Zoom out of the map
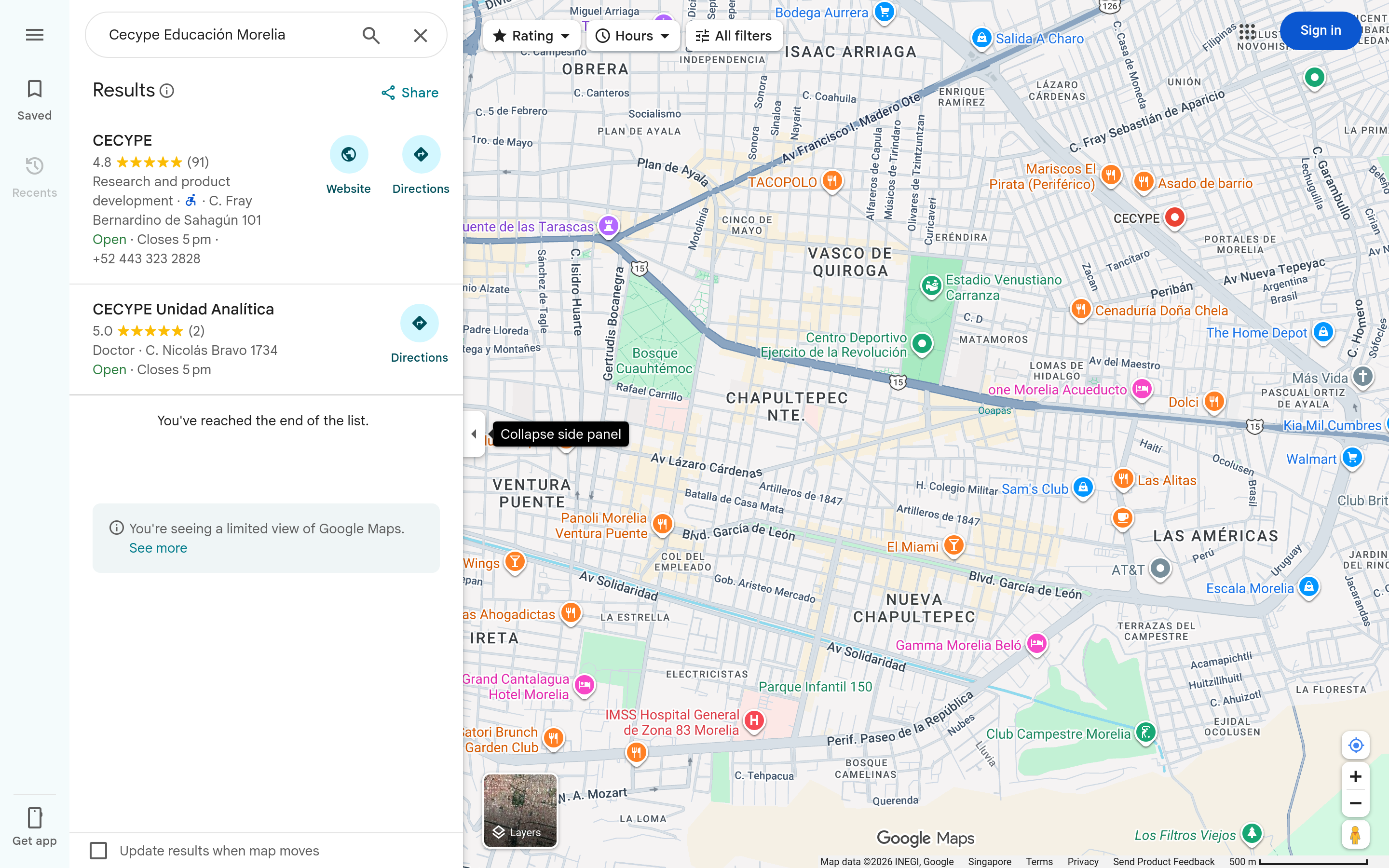The image size is (1389, 868). [1356, 803]
